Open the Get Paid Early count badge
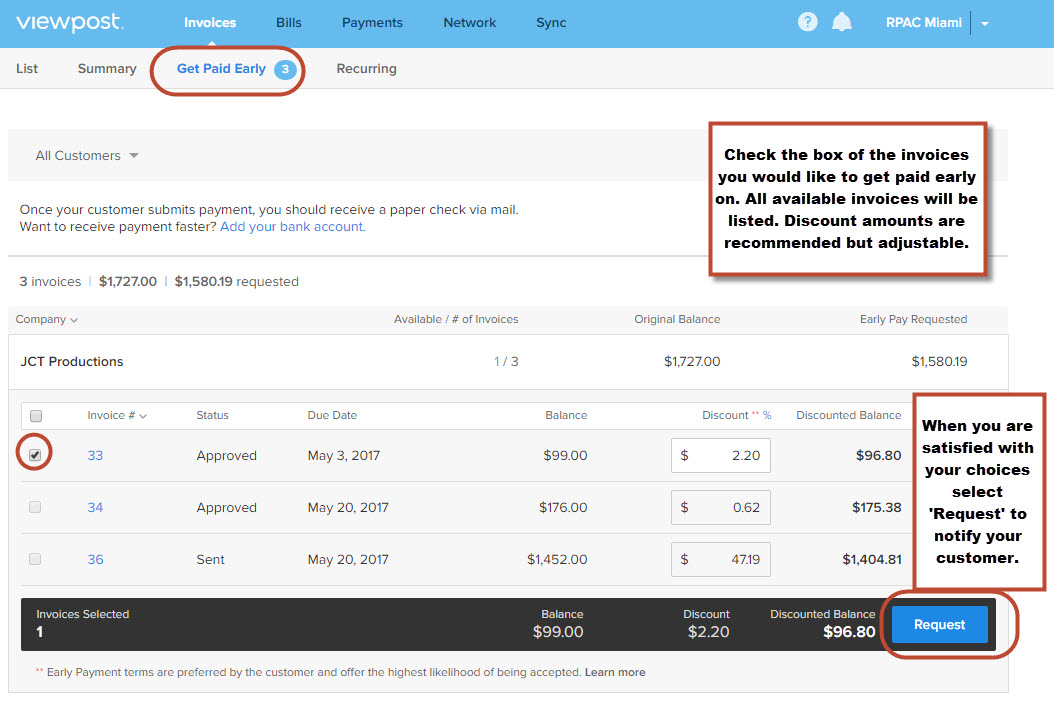The image size is (1054, 721). point(285,69)
